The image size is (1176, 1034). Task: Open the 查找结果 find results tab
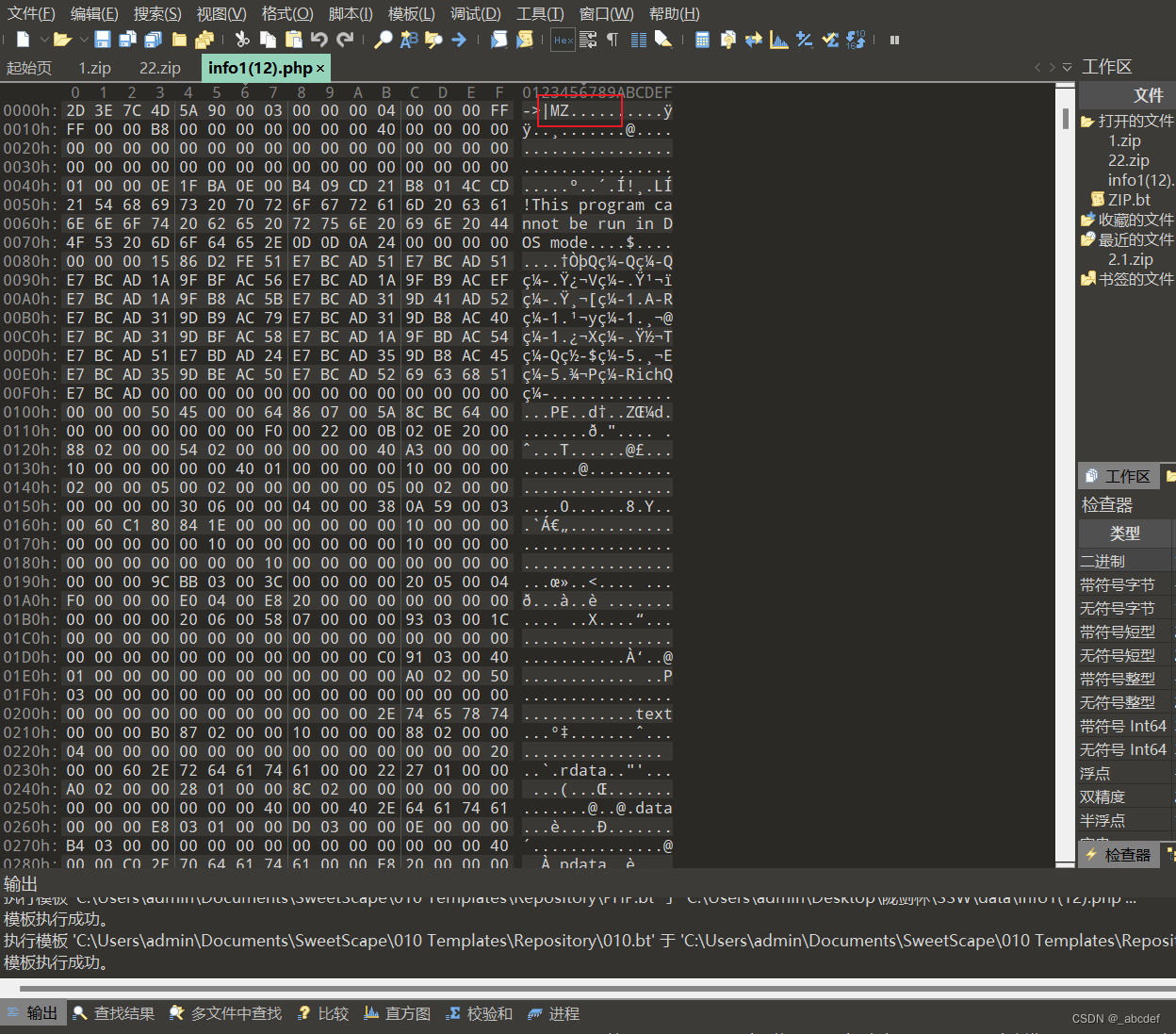point(114,1013)
